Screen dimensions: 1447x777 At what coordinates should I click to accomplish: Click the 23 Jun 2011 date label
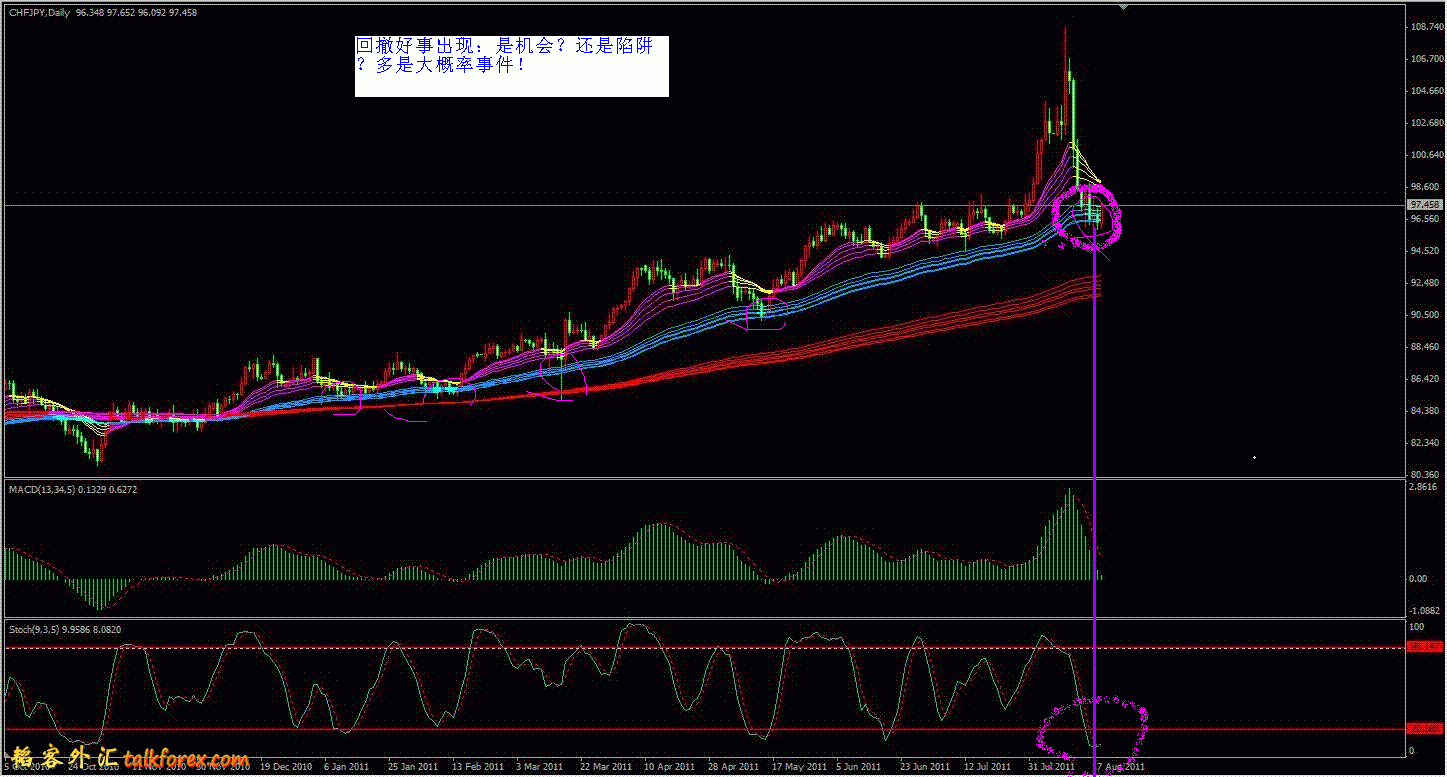[x=925, y=767]
